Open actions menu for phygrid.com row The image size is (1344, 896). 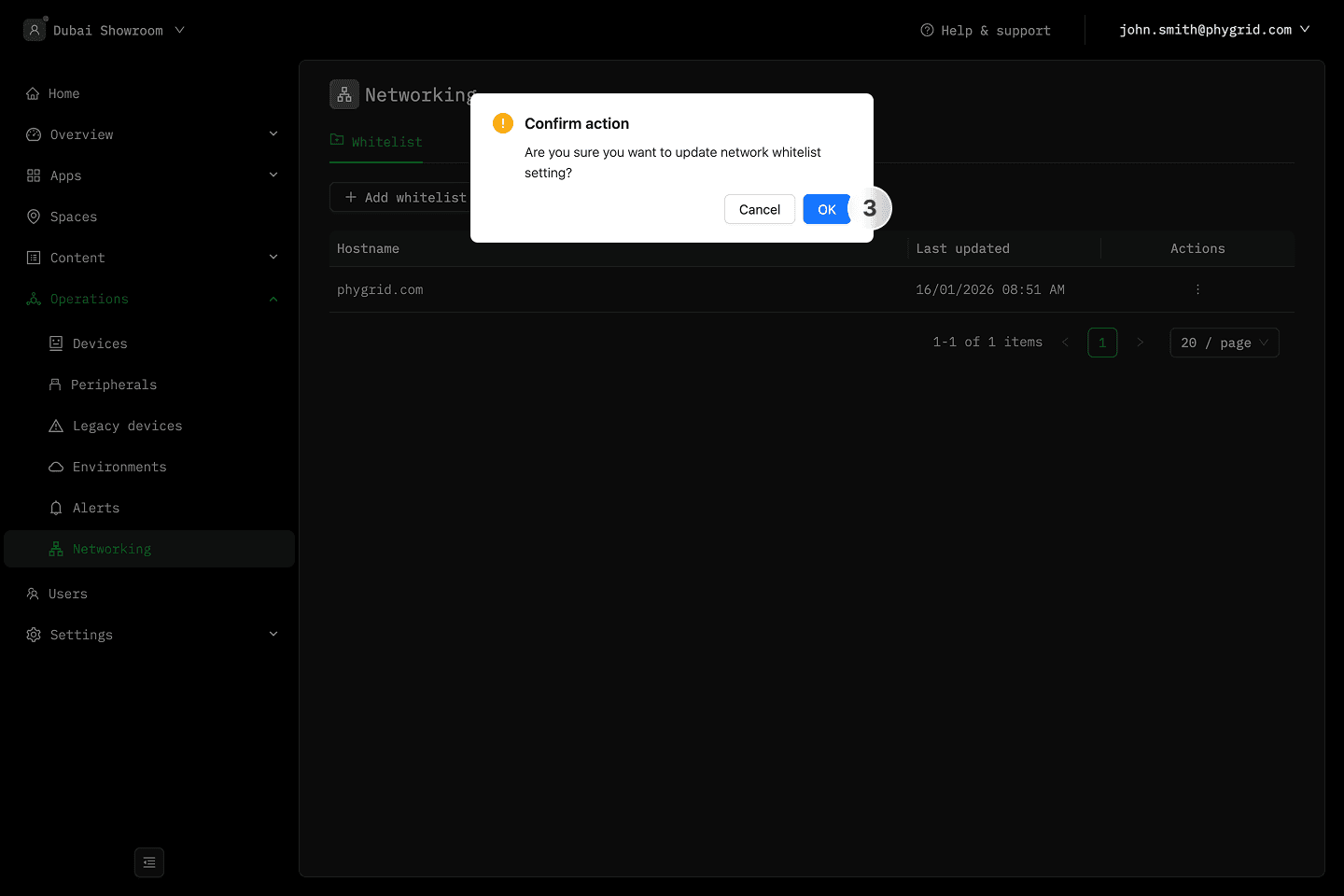1197,289
